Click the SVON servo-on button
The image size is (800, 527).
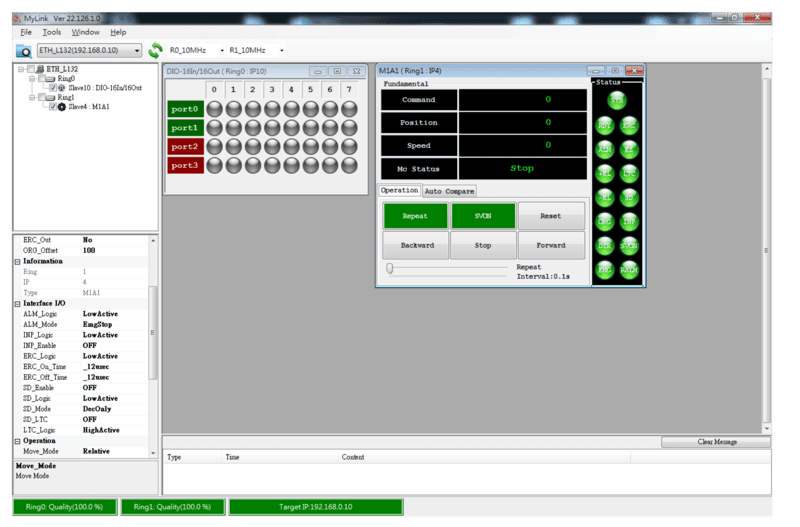point(483,216)
